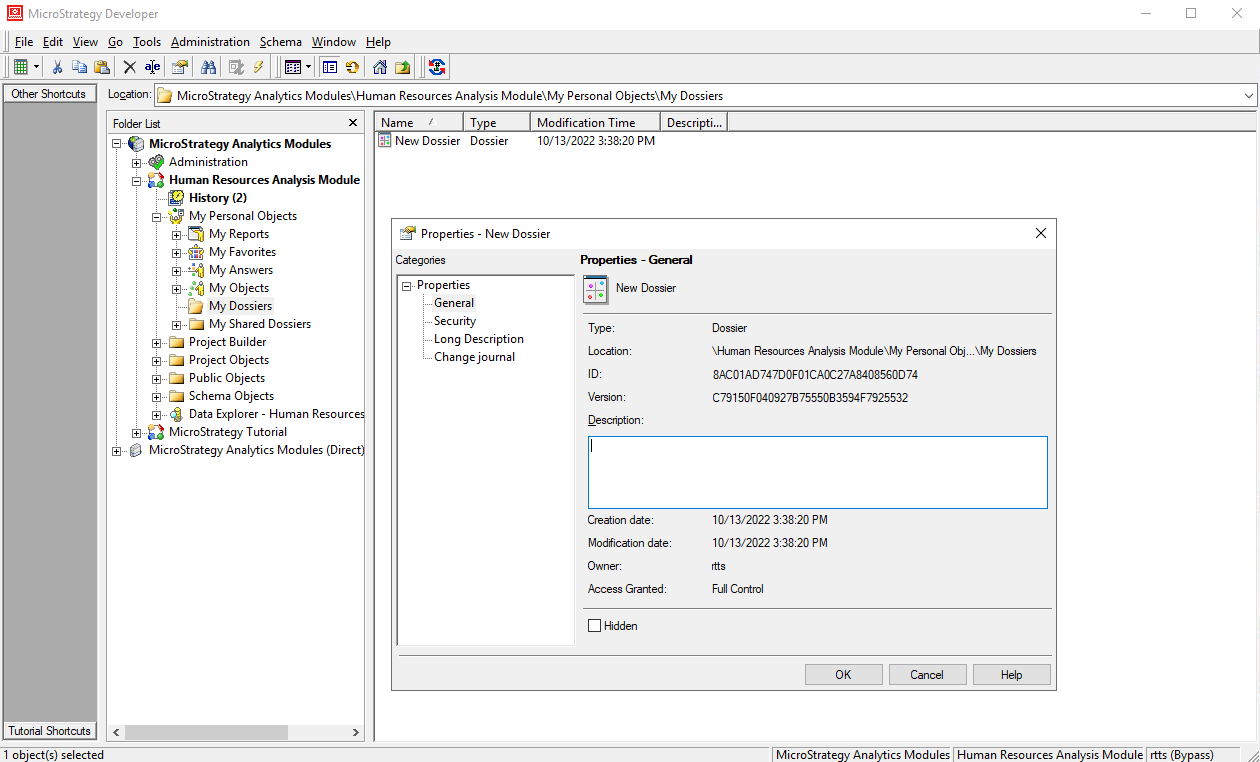Image resolution: width=1260 pixels, height=762 pixels.
Task: Expand the My Reports tree node
Action: [x=177, y=234]
